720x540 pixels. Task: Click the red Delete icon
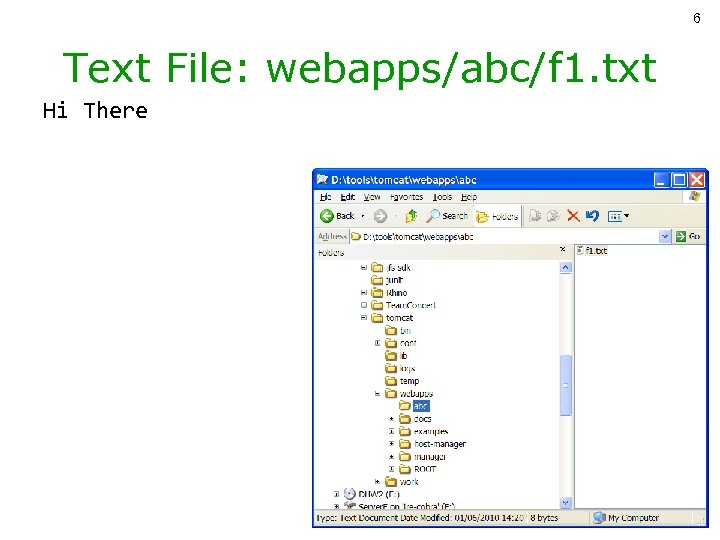pos(573,216)
